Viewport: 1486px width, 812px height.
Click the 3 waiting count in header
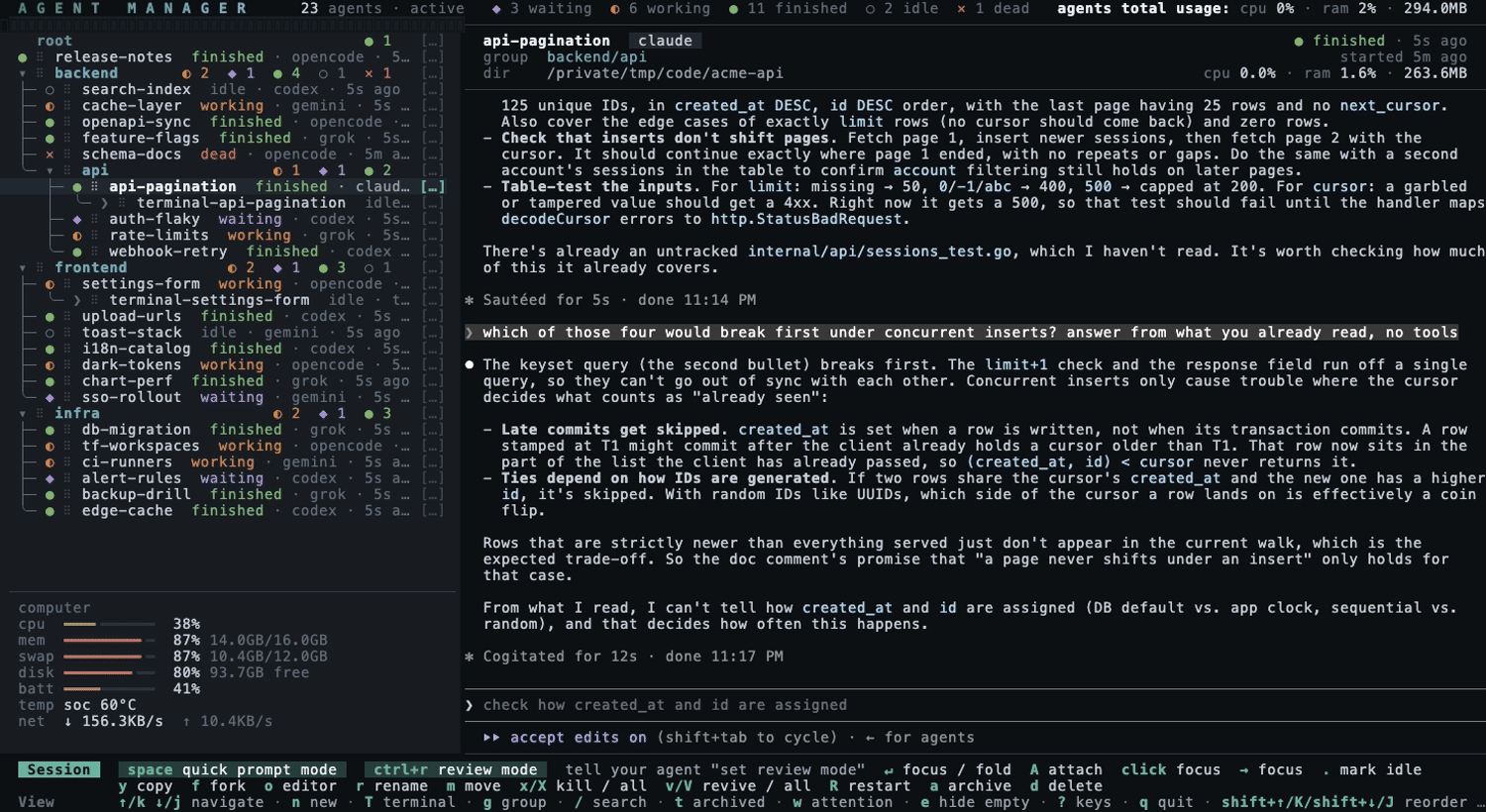tap(542, 9)
